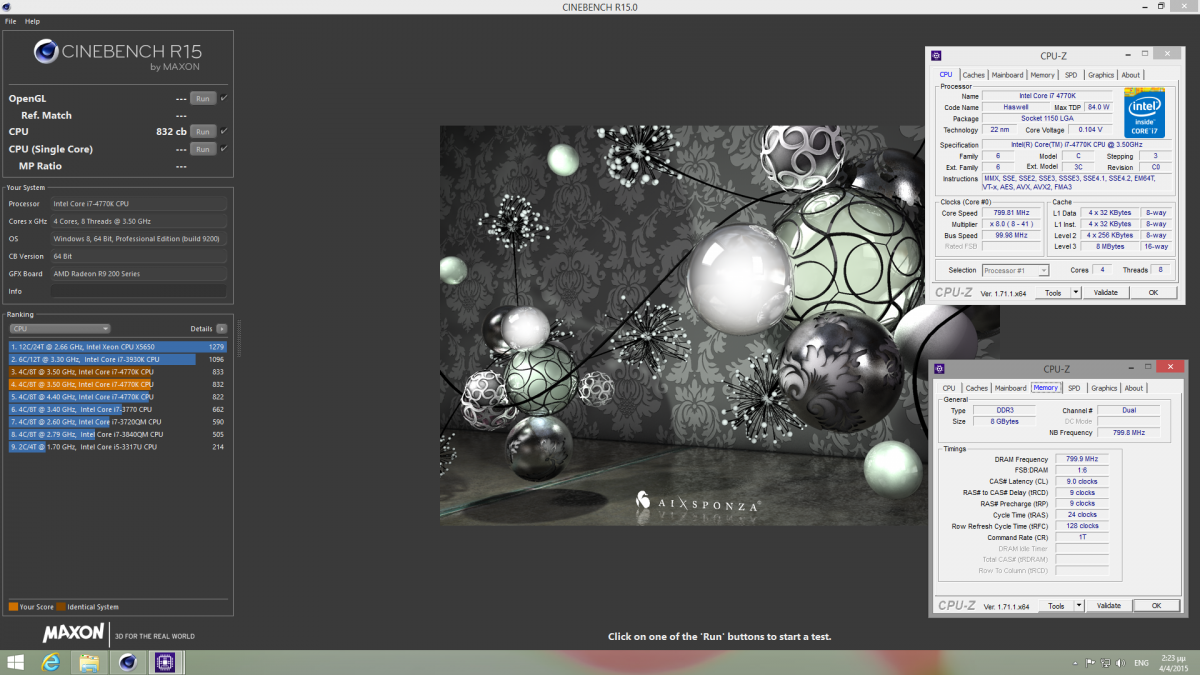This screenshot has width=1200, height=675.
Task: Open the taskbar clock showing 2:23
Action: [1173, 662]
